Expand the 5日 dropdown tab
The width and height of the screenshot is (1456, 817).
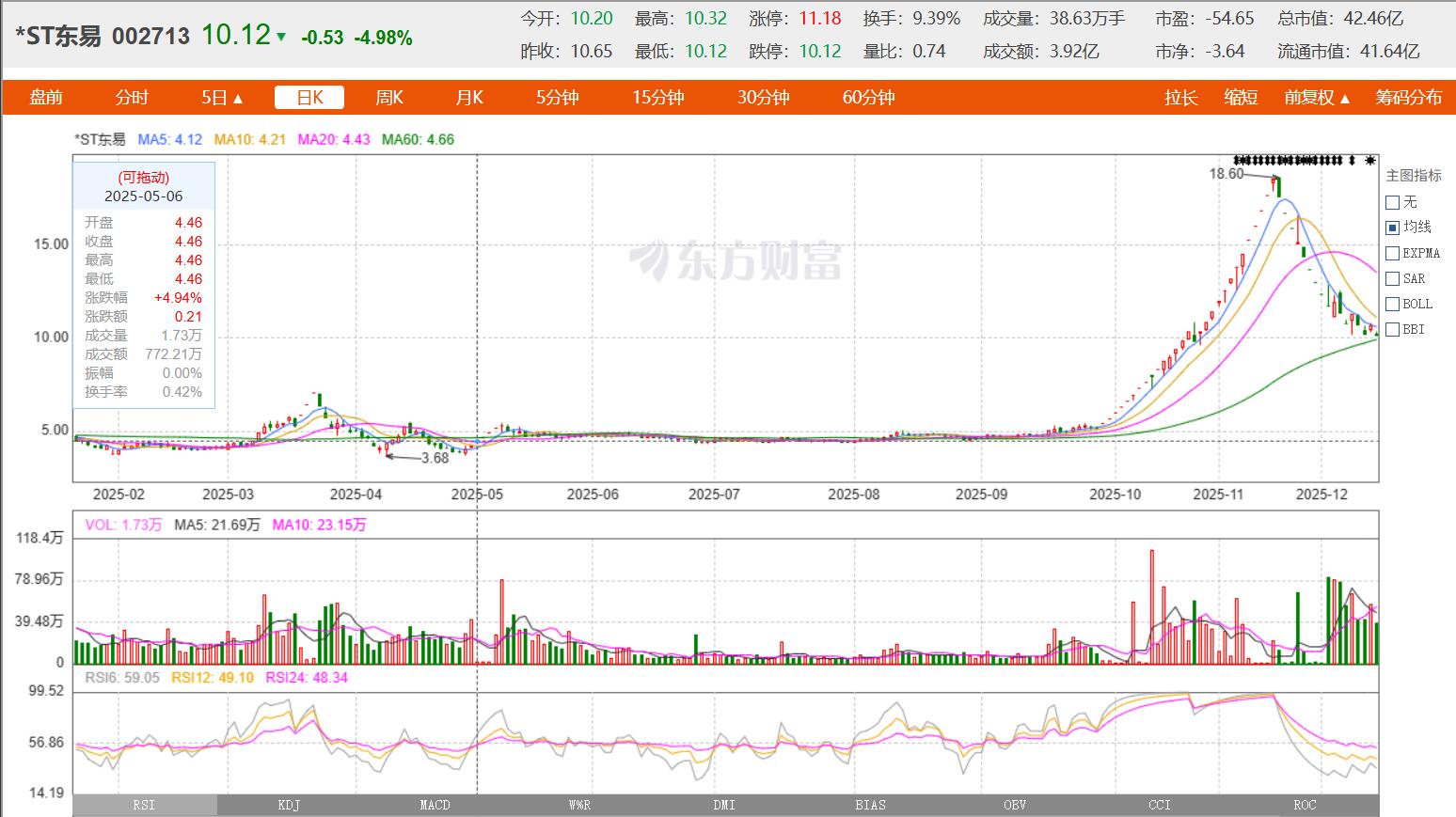[x=222, y=97]
